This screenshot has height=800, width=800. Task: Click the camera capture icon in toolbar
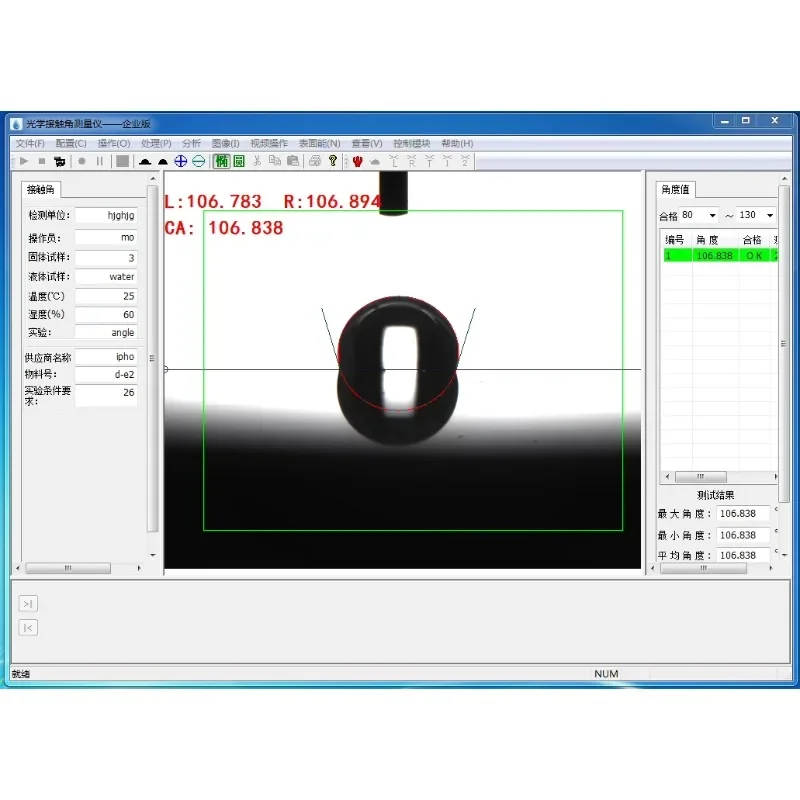click(x=60, y=161)
